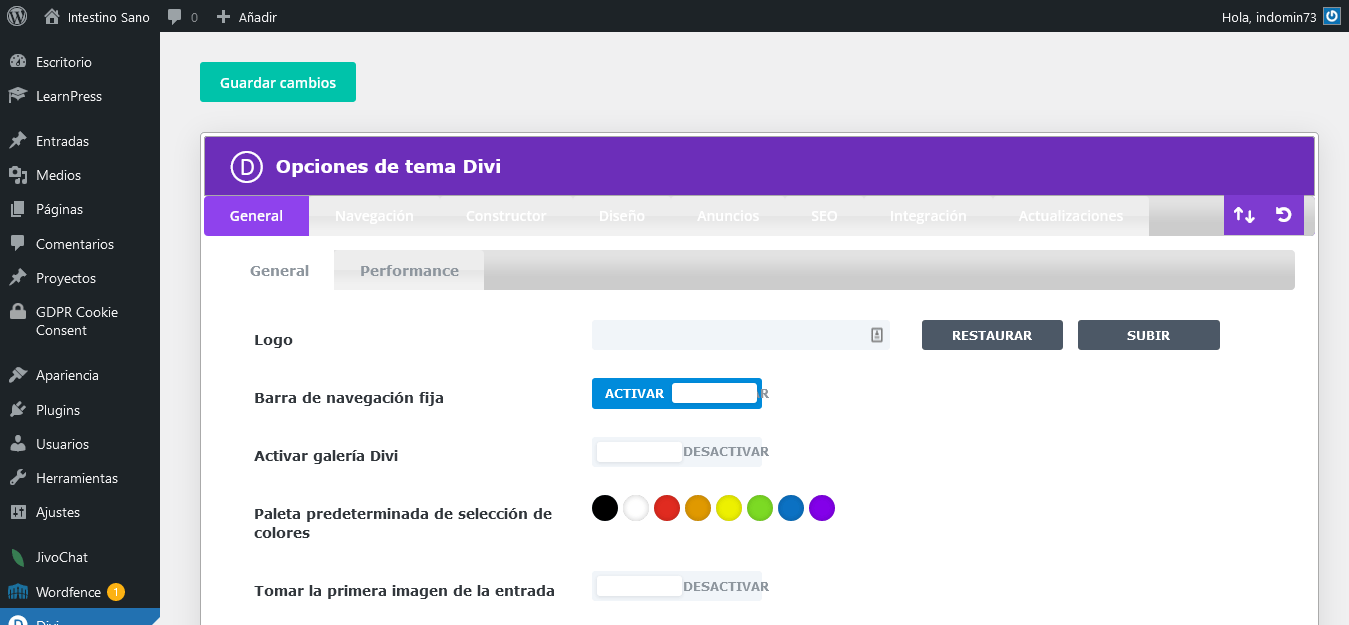The width and height of the screenshot is (1349, 625).
Task: Click the Wordfence notification badge
Action: pyautogui.click(x=116, y=592)
